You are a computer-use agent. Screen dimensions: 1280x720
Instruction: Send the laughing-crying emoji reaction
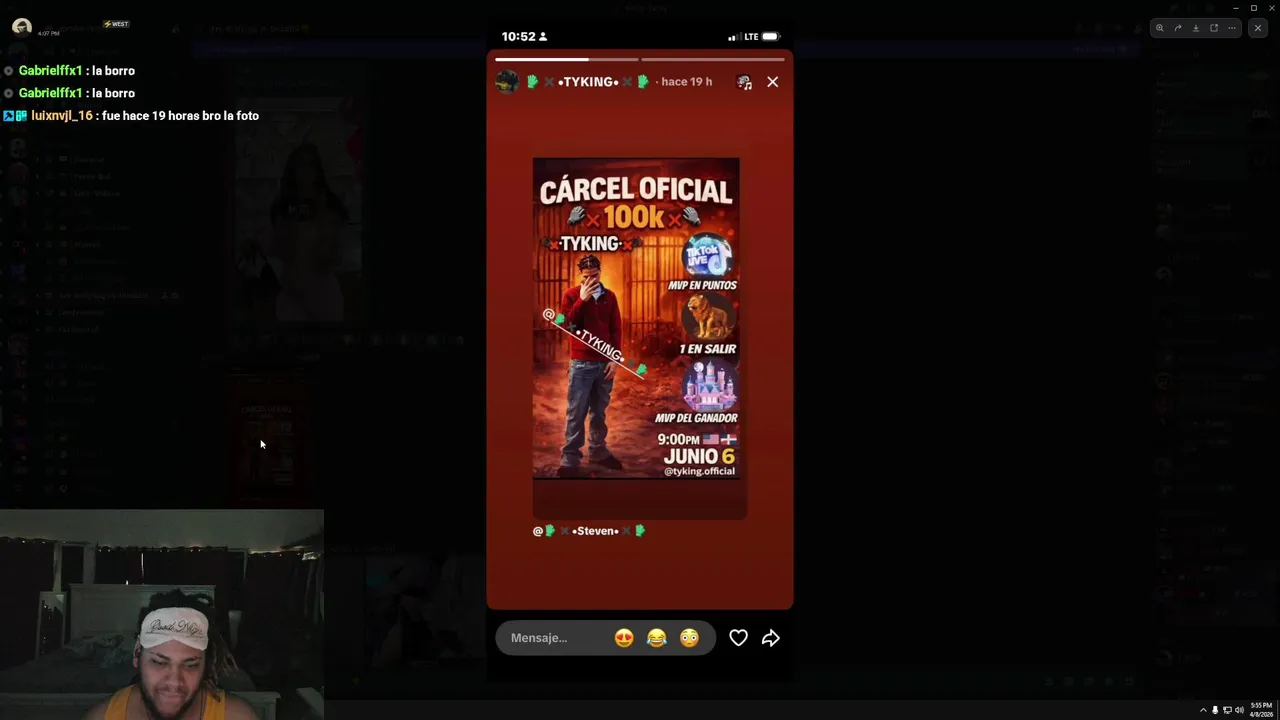pos(656,638)
